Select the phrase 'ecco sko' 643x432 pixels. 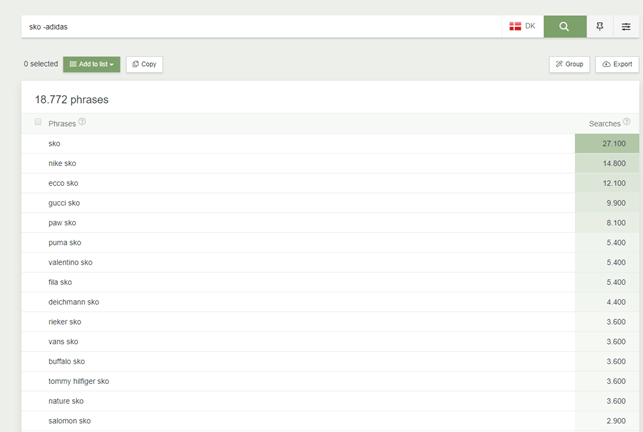pos(63,183)
